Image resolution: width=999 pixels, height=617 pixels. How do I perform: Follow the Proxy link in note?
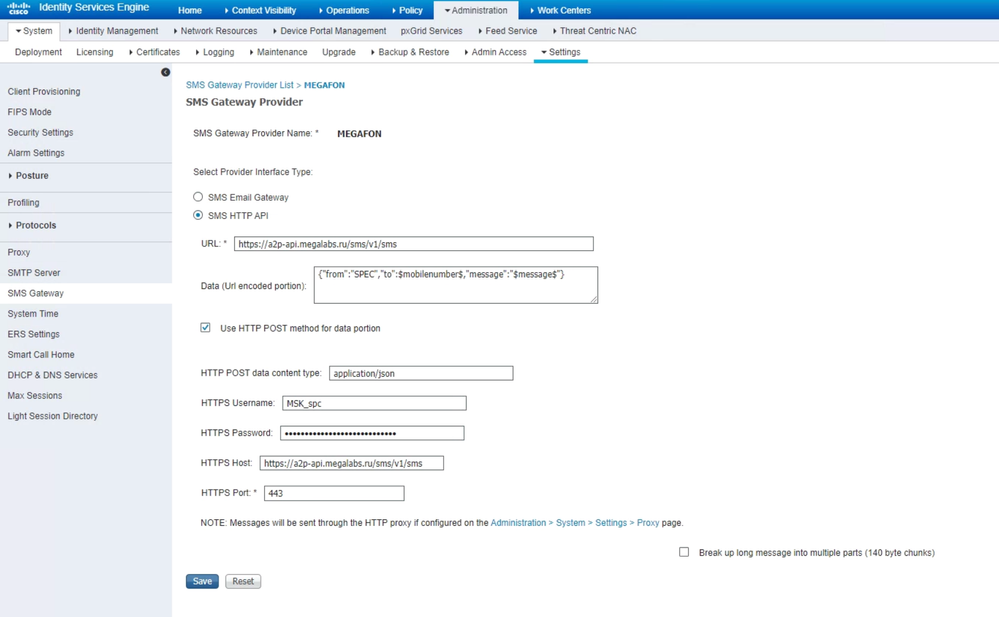(x=648, y=523)
